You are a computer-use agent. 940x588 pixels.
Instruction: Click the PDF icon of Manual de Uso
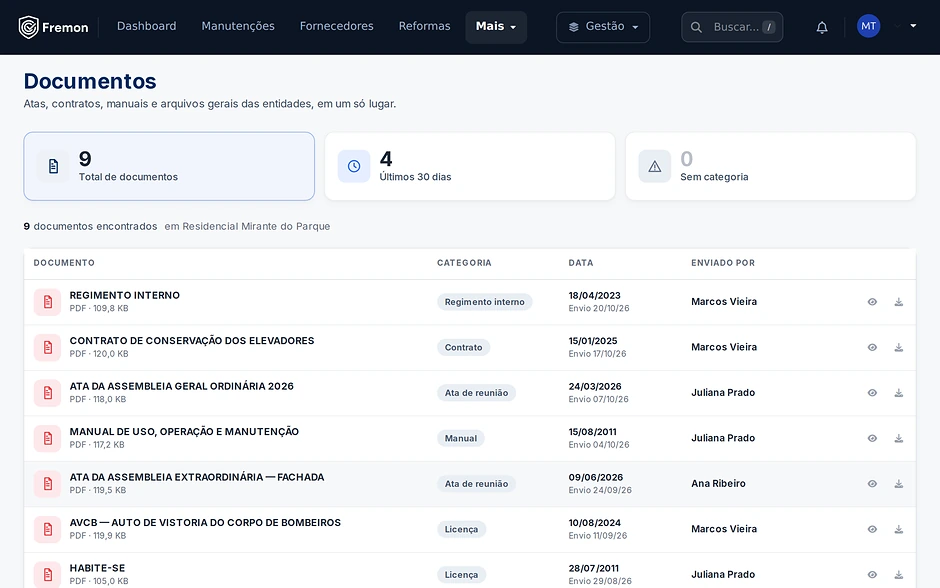click(x=47, y=439)
